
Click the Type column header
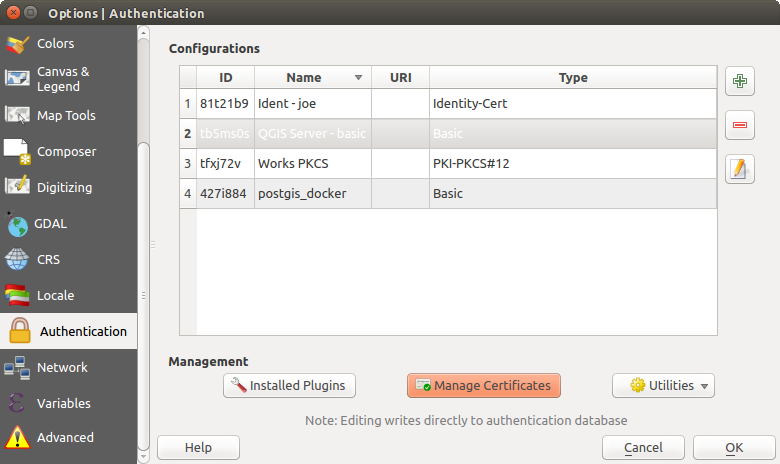(x=572, y=78)
